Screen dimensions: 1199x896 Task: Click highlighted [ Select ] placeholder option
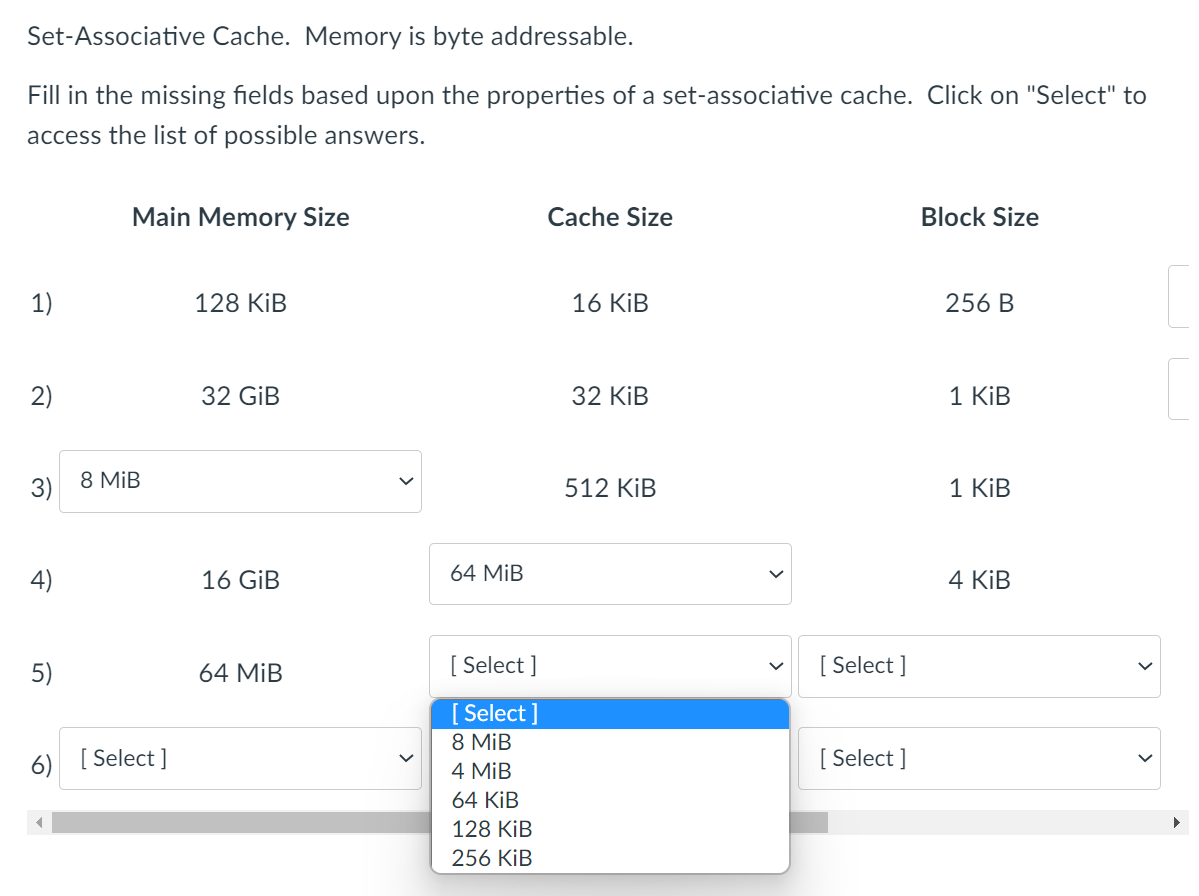point(609,713)
